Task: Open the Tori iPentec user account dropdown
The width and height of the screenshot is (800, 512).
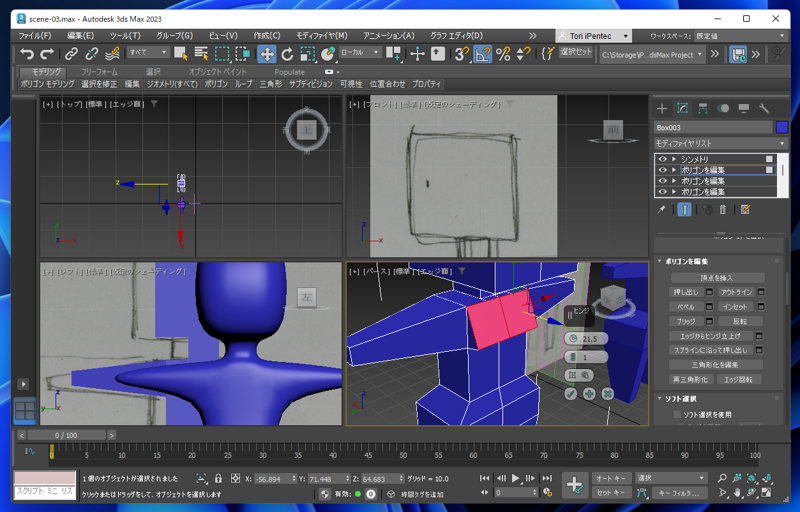Action: pyautogui.click(x=593, y=36)
